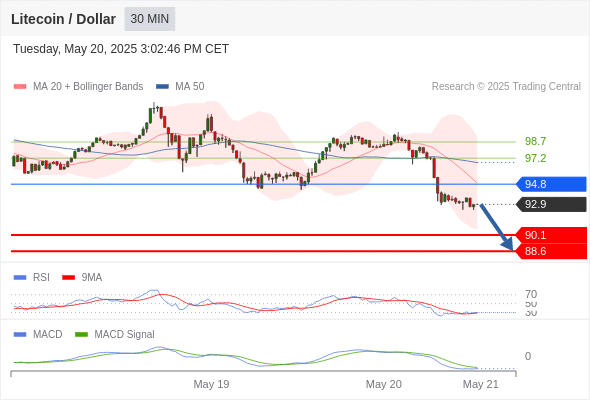Click the blue downward forecast arrow
This screenshot has width=590, height=400.
(x=497, y=227)
